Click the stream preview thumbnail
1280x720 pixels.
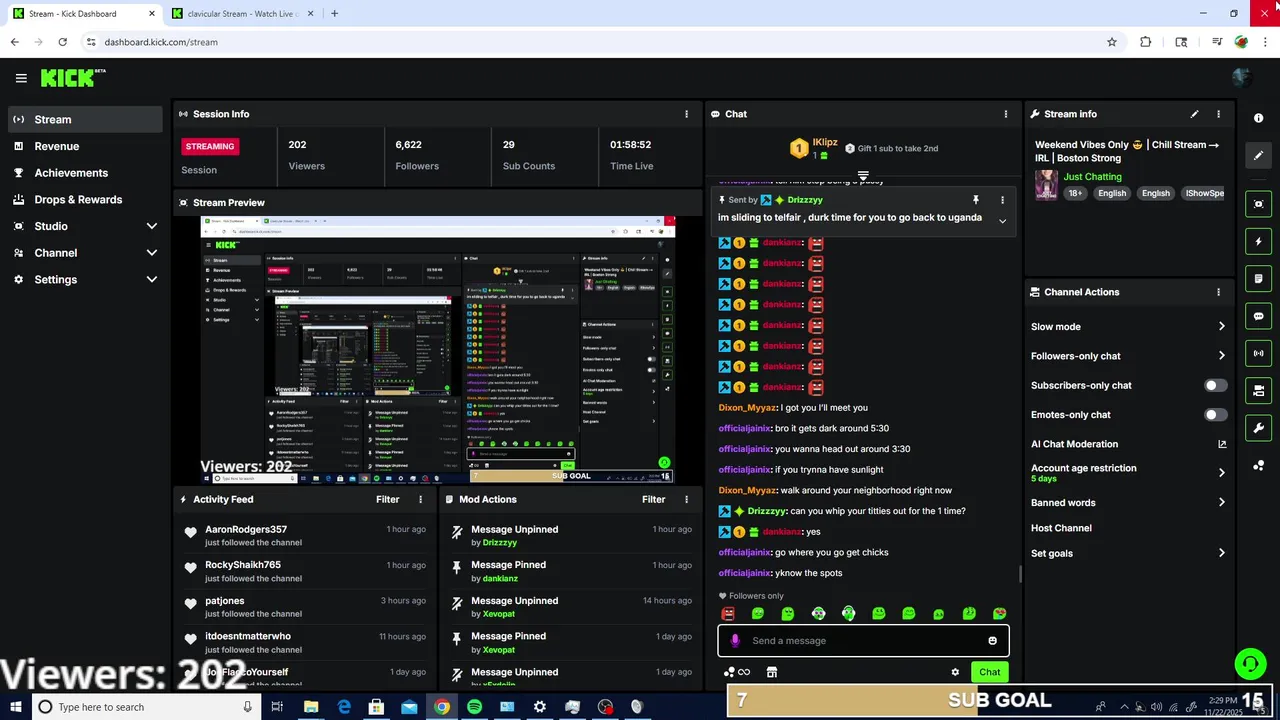438,350
